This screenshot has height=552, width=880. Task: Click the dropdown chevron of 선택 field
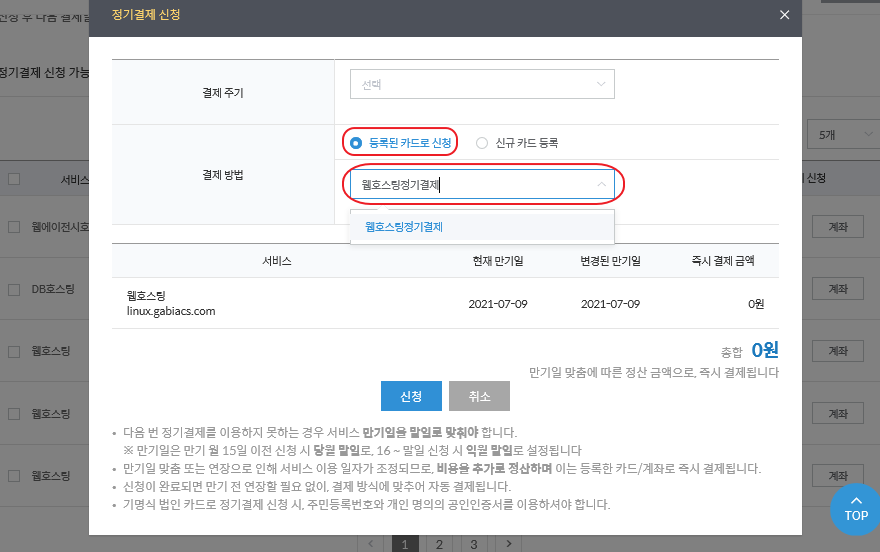[x=601, y=84]
